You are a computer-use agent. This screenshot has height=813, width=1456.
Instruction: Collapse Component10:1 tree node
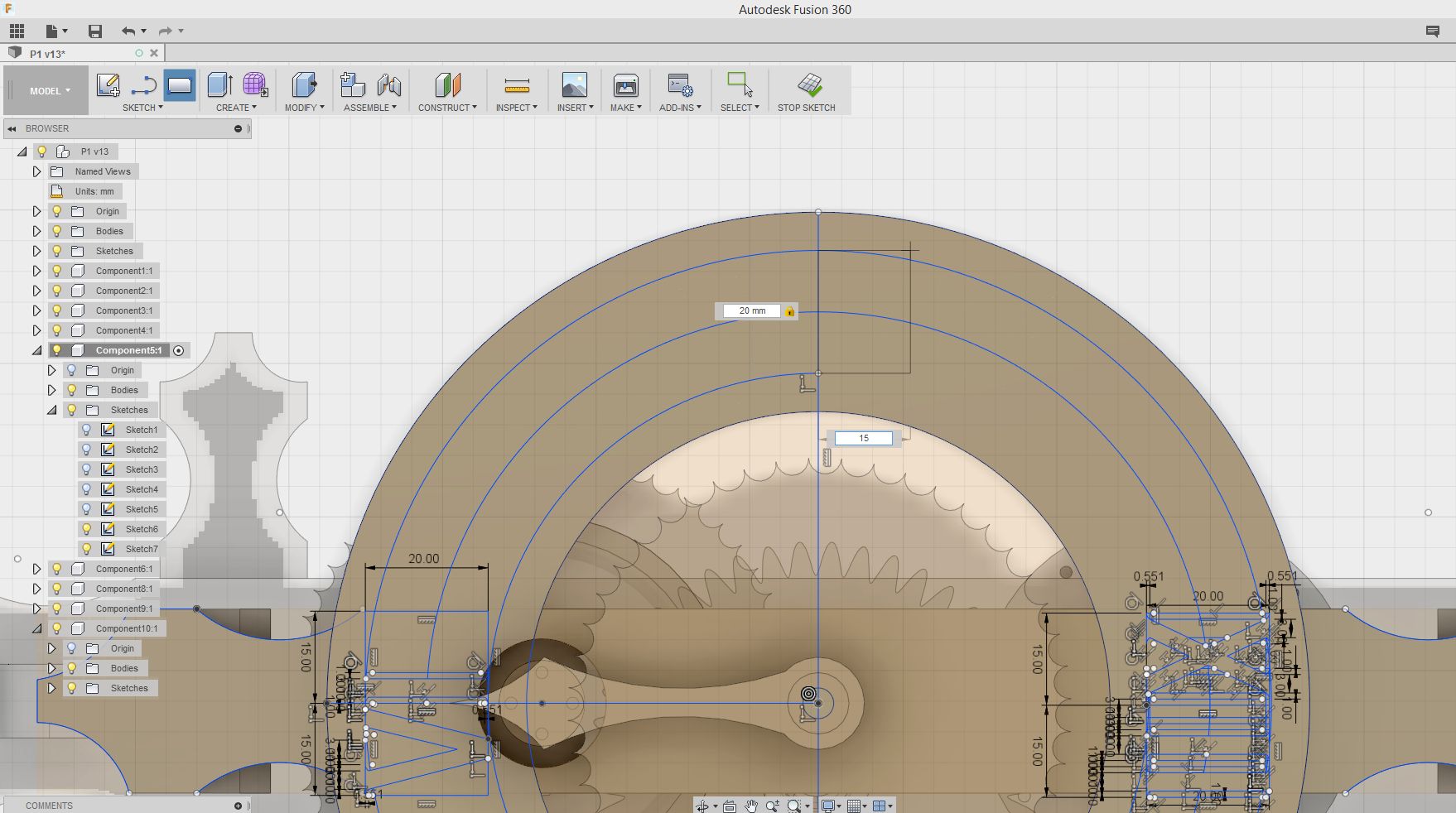point(36,628)
